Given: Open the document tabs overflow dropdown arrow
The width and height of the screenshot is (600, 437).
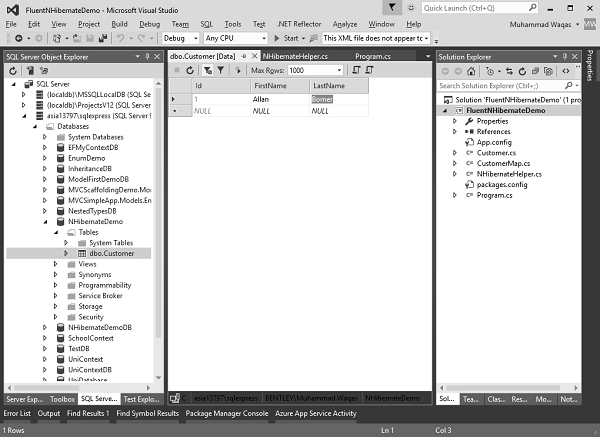Looking at the screenshot, I should (428, 56).
